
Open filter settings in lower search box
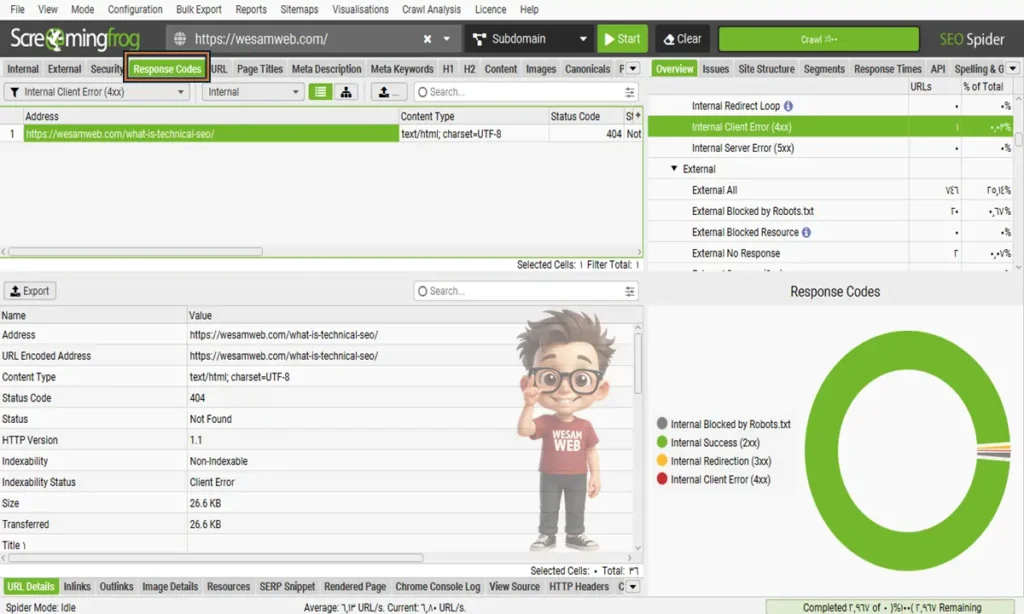(x=630, y=291)
